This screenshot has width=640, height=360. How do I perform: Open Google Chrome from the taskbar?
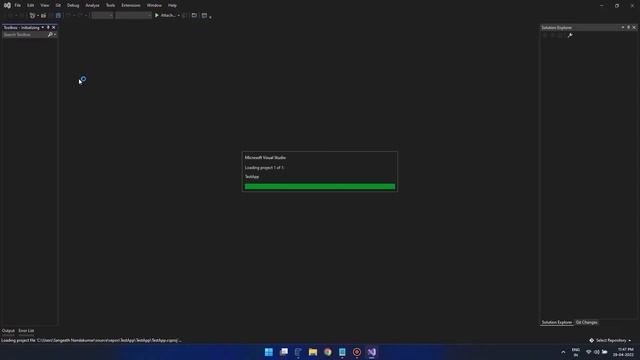click(x=328, y=352)
